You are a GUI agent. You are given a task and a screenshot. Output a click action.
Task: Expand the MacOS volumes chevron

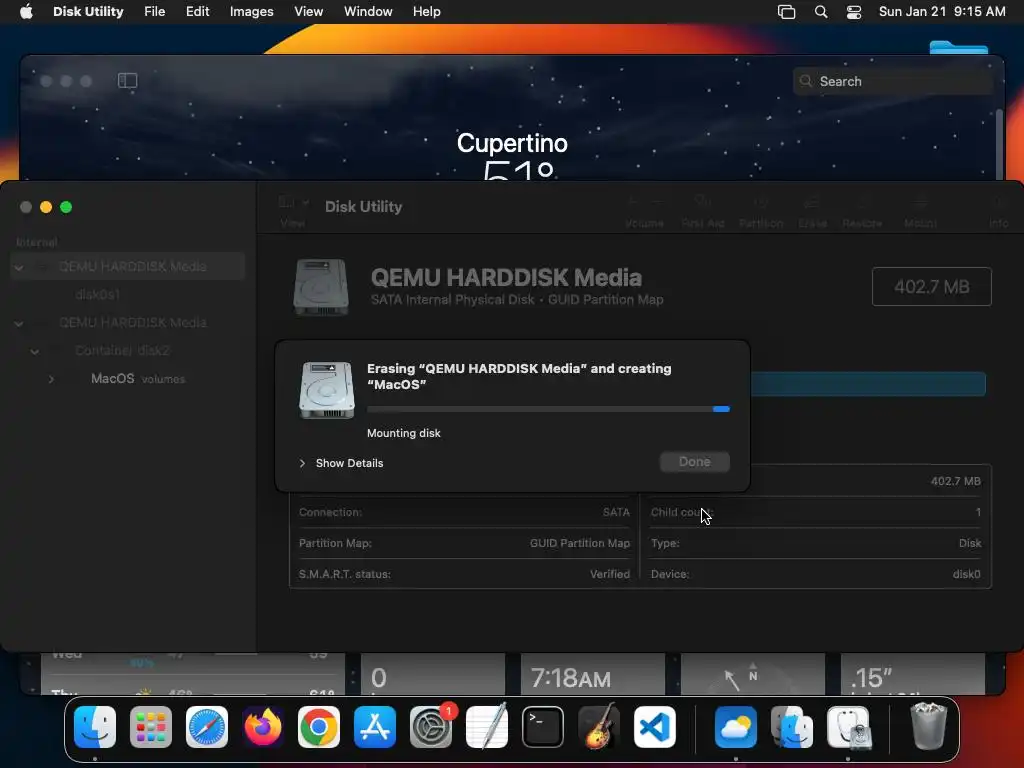tap(51, 379)
